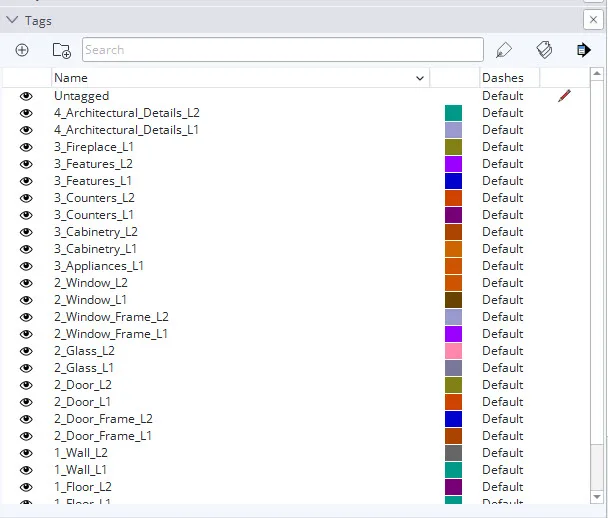Open Dashes dropdown for 1_Wall_L2
The image size is (608, 518).
(503, 453)
